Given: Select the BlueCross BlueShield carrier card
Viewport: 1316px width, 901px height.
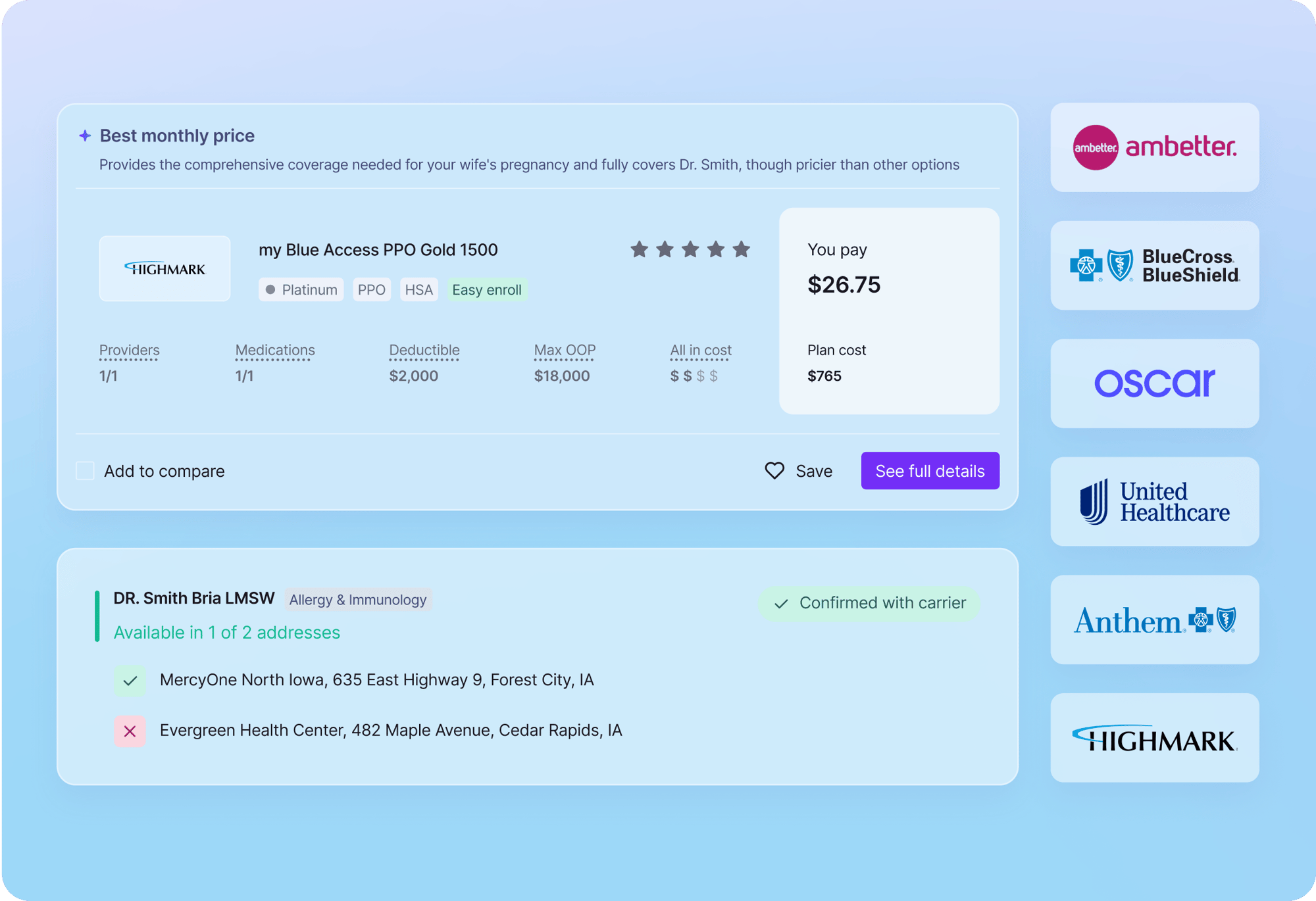Looking at the screenshot, I should click(1155, 266).
